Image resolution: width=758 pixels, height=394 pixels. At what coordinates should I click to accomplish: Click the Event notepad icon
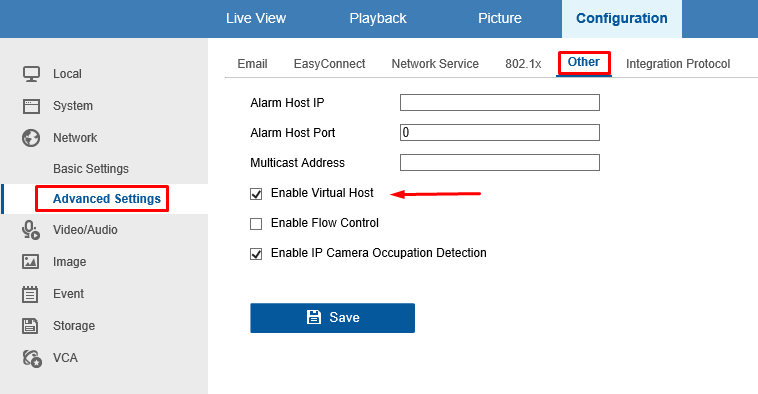point(30,294)
